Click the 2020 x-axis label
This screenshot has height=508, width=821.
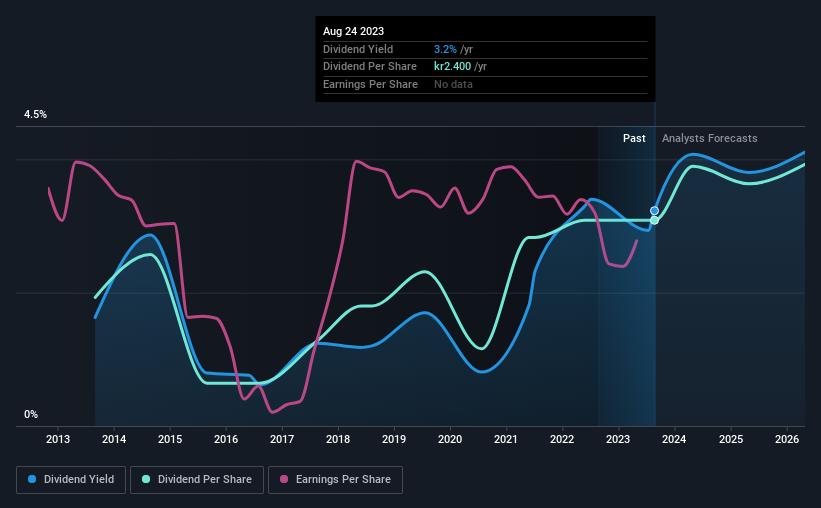coord(450,439)
